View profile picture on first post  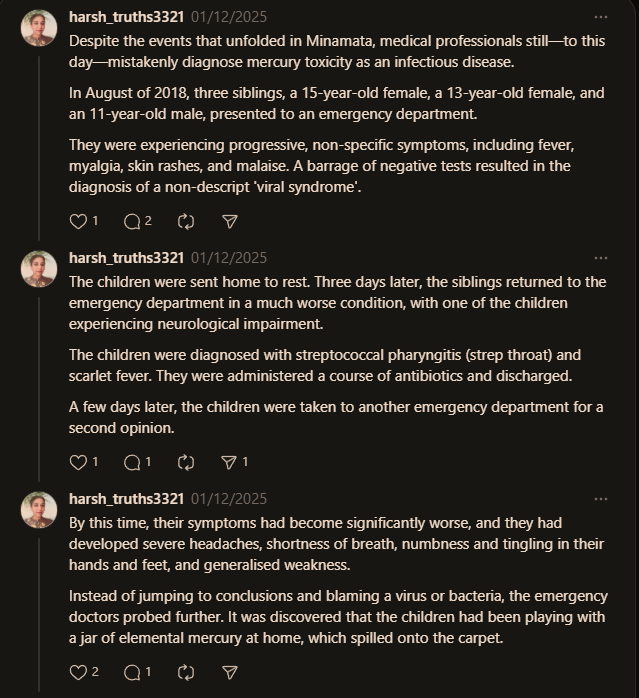(39, 28)
